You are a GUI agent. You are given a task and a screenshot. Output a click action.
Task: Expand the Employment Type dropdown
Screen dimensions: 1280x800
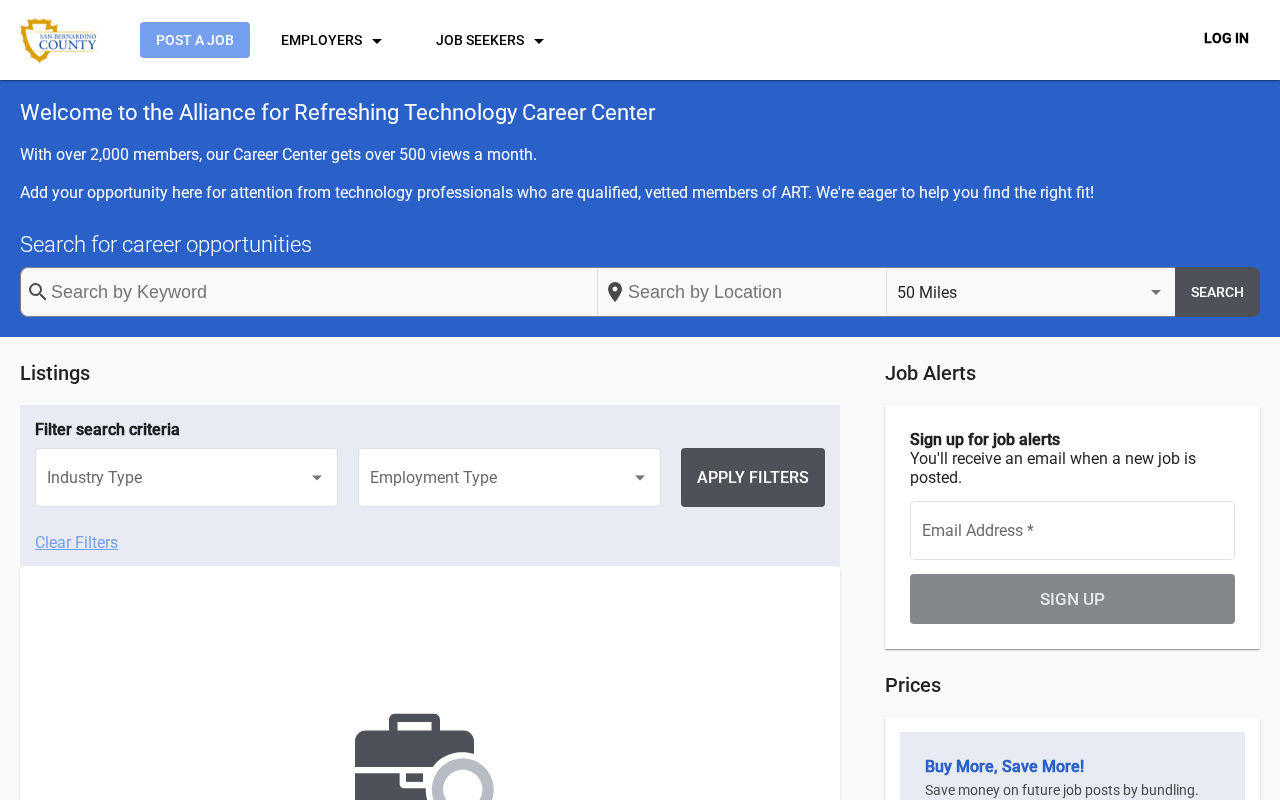(509, 477)
